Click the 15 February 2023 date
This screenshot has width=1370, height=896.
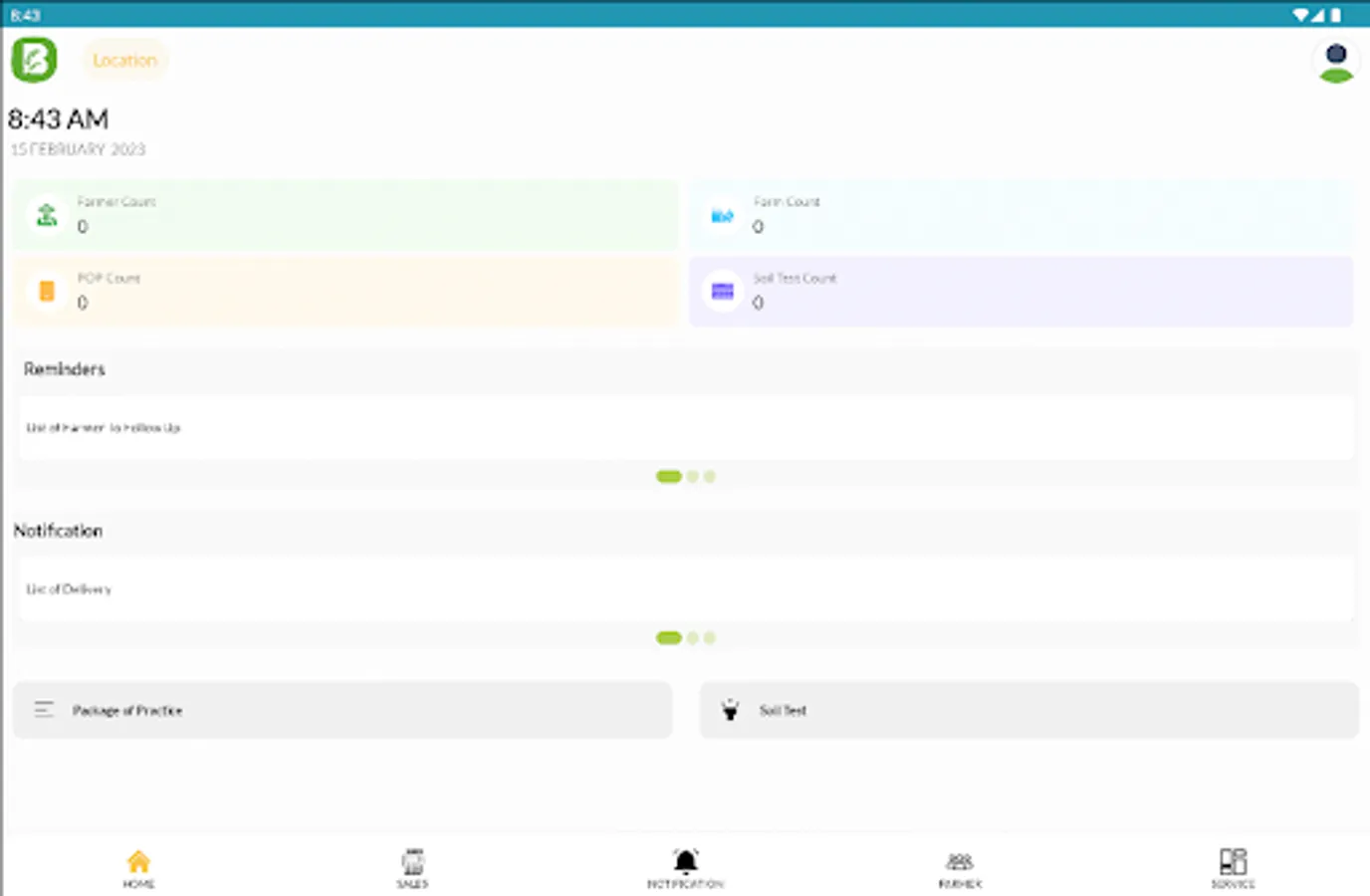click(78, 149)
